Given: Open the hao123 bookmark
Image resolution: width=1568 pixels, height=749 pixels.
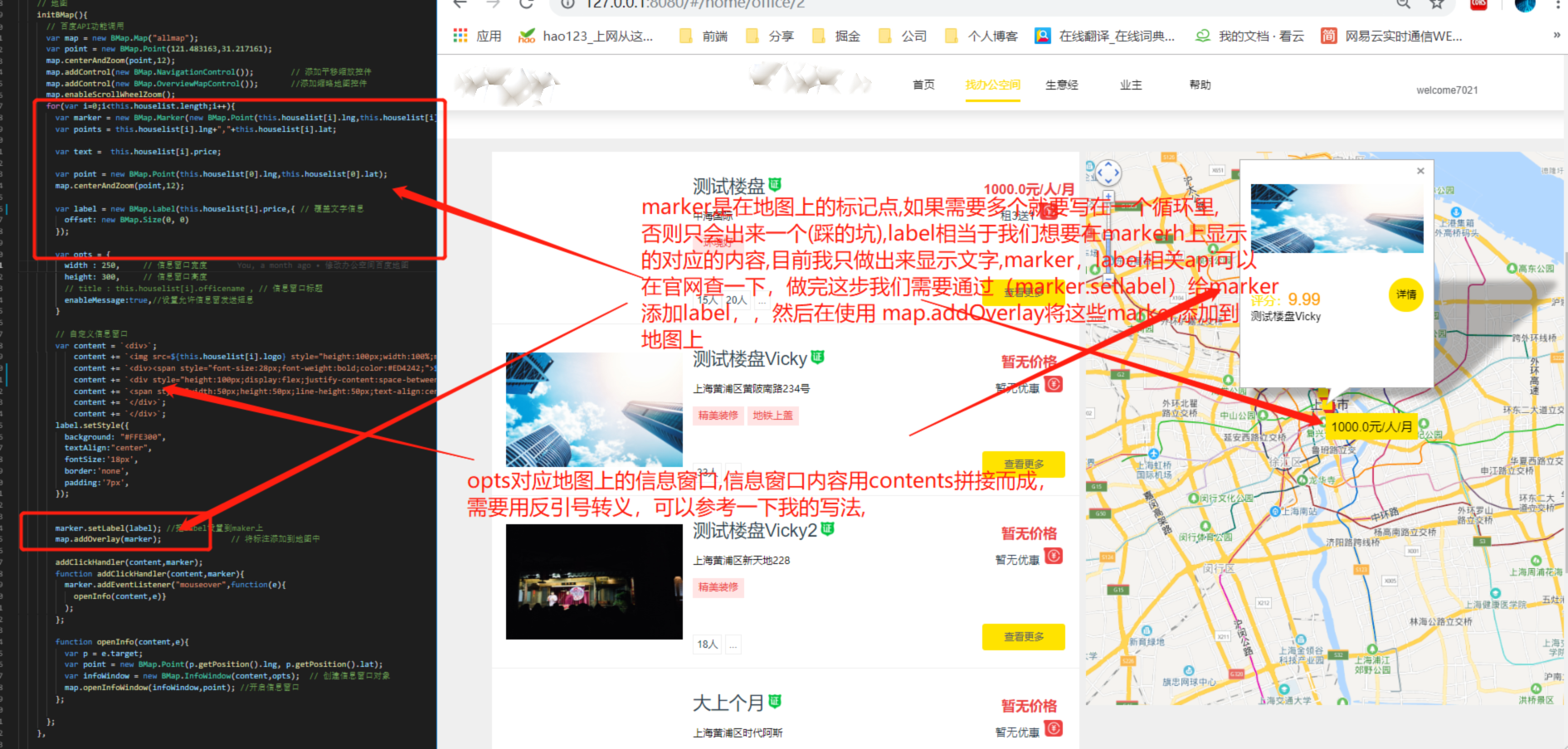Looking at the screenshot, I should (x=586, y=36).
